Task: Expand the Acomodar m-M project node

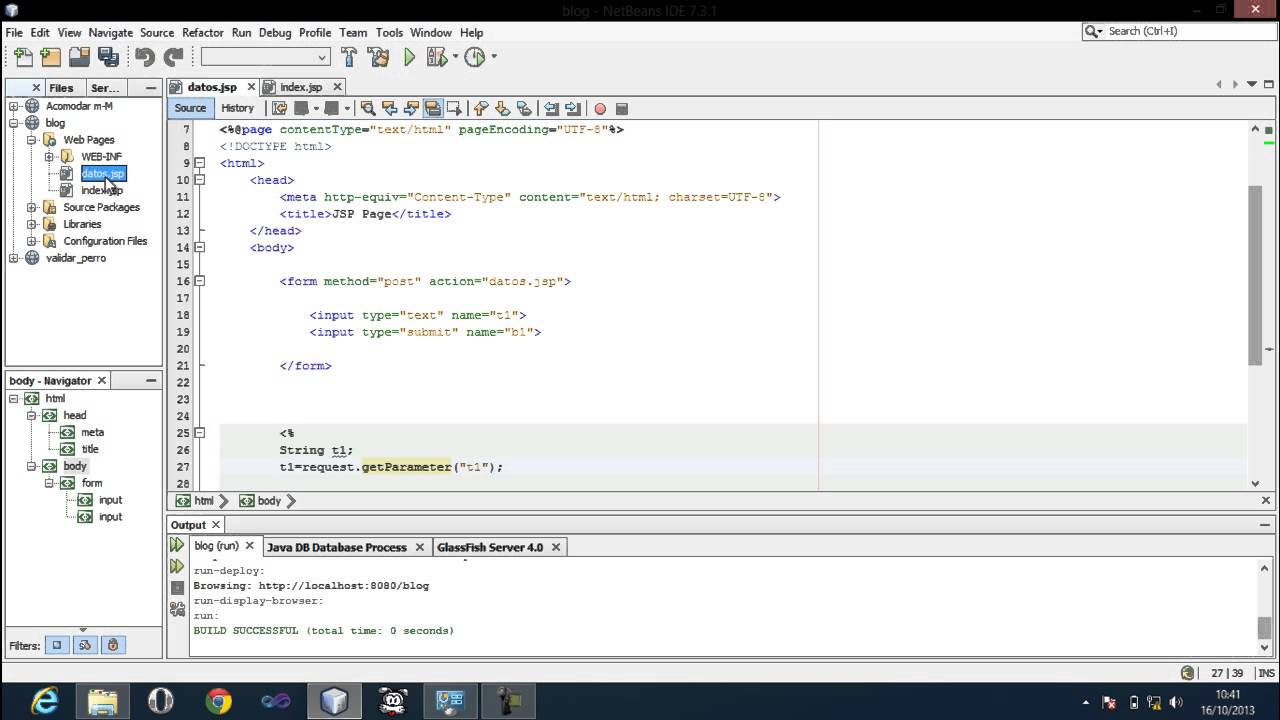Action: pos(14,106)
